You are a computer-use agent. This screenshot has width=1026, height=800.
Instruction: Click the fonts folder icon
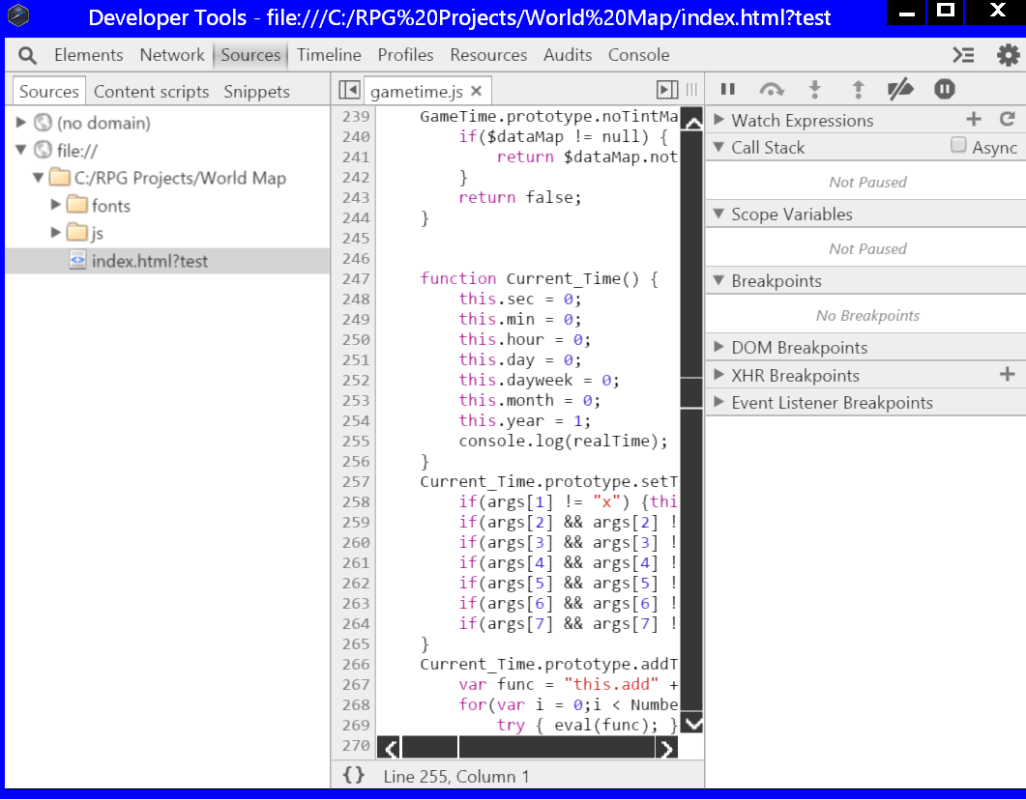coord(77,205)
